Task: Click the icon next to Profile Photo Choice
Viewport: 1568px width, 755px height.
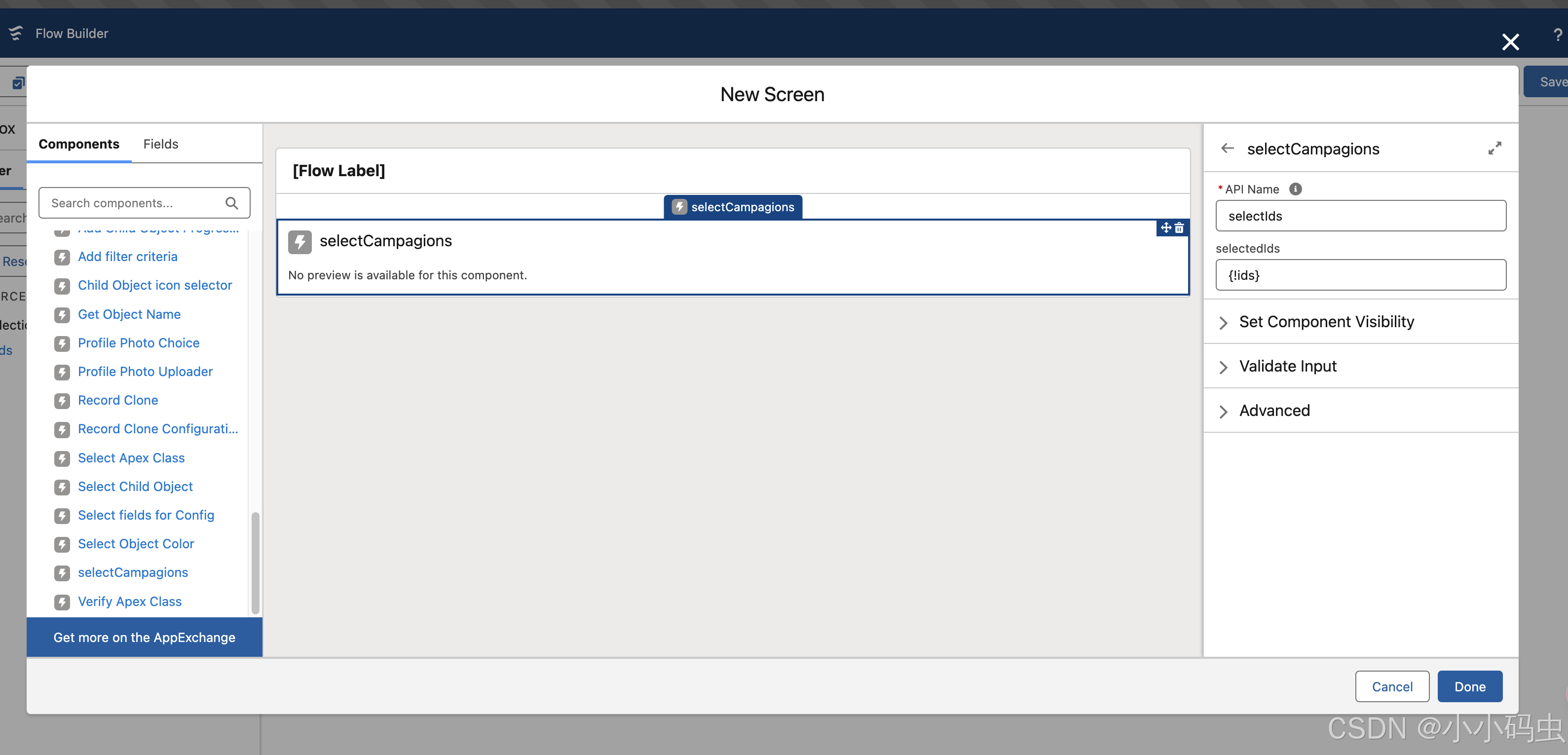Action: [62, 343]
